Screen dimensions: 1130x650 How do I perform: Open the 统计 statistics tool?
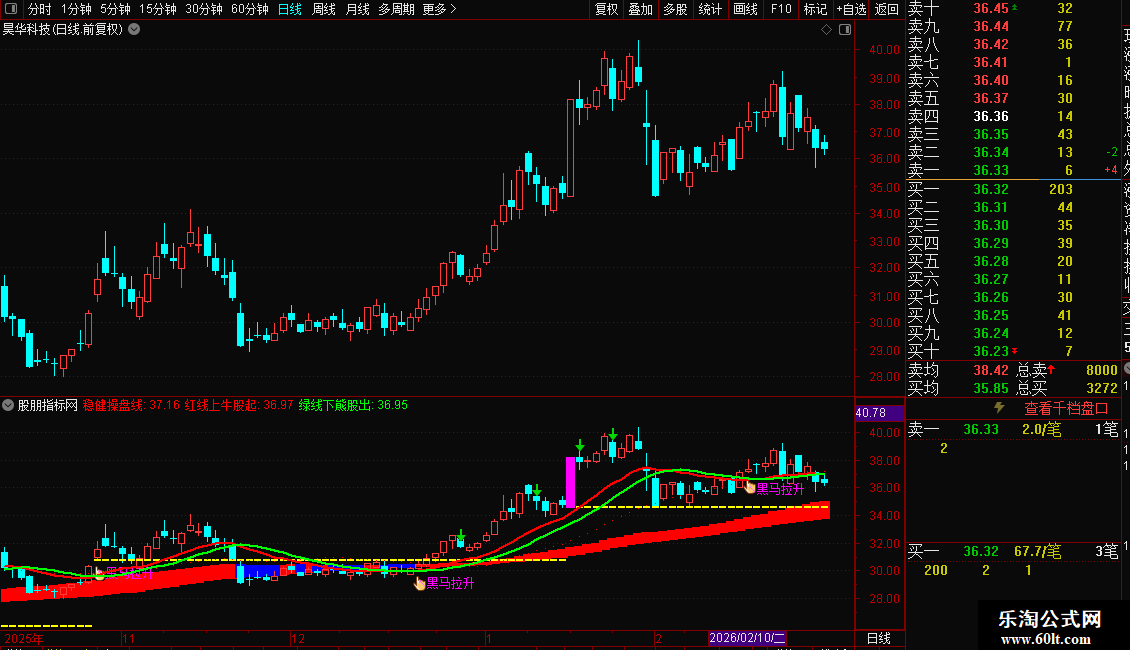click(x=710, y=9)
